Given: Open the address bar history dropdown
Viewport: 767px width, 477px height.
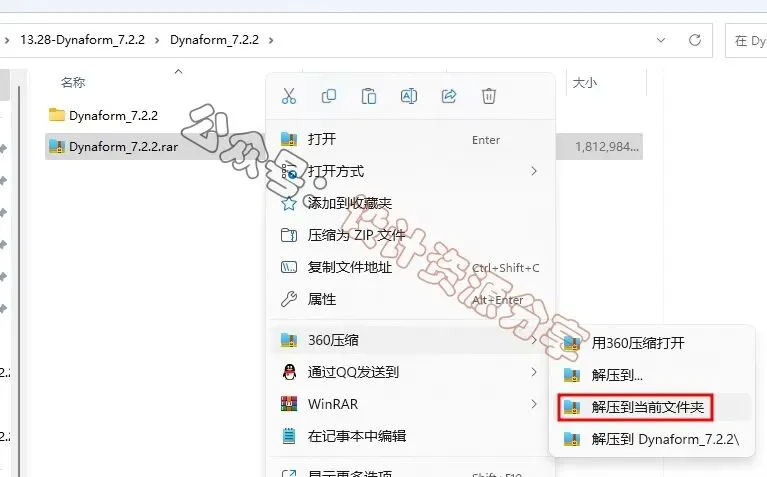Looking at the screenshot, I should pyautogui.click(x=661, y=40).
